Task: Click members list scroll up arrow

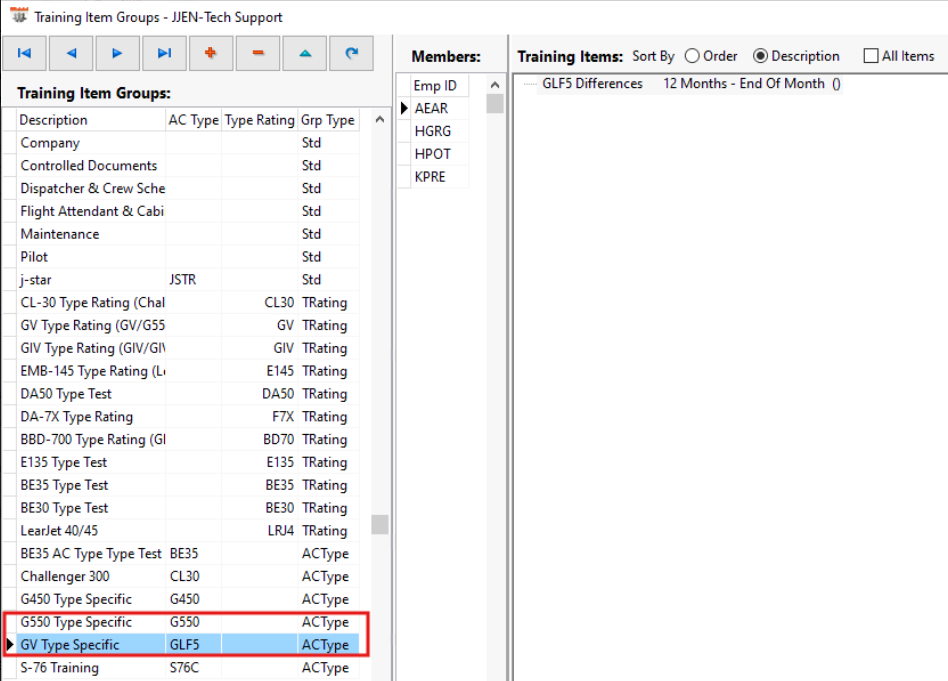Action: [x=495, y=85]
